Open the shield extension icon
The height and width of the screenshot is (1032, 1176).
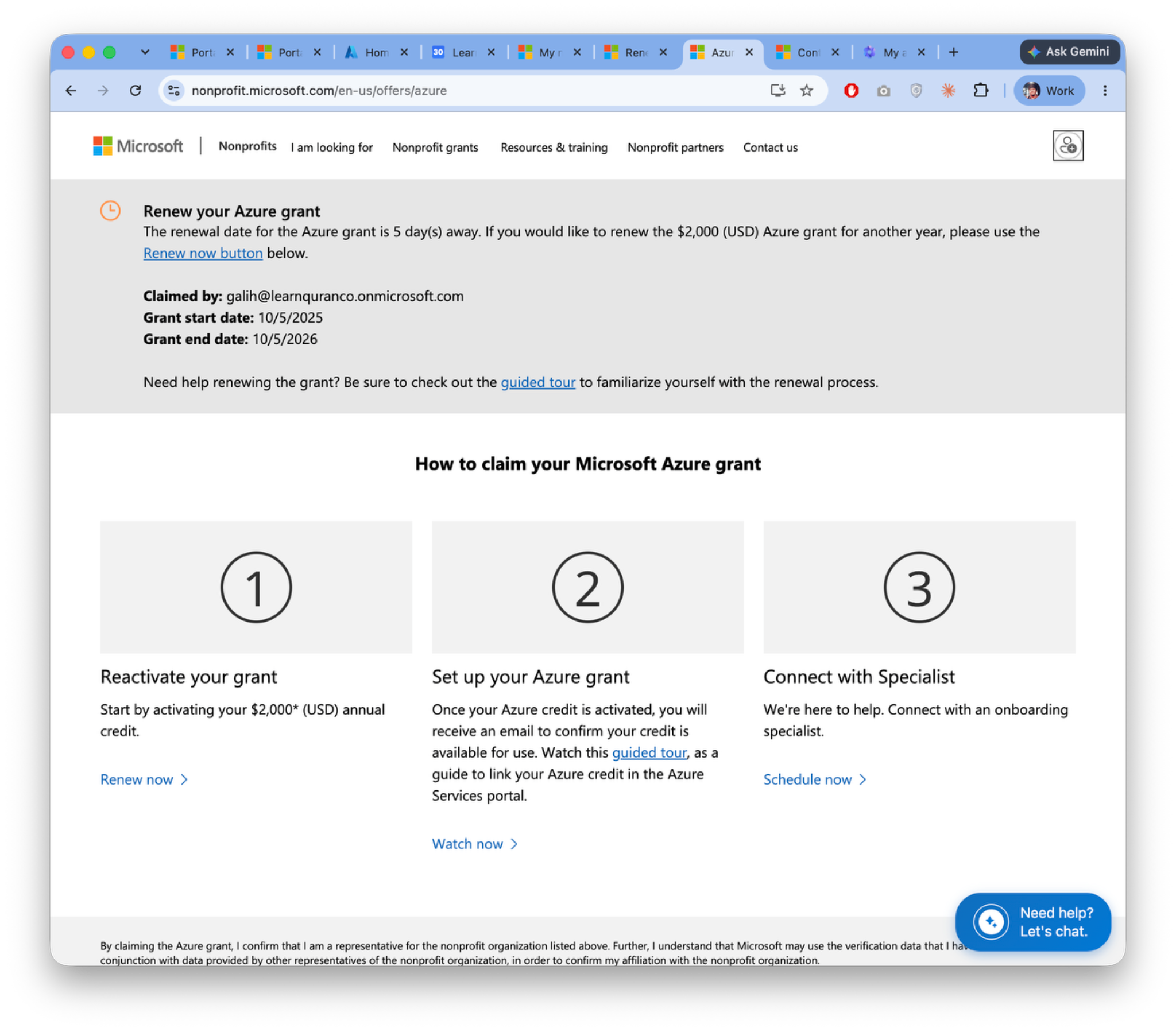pos(915,90)
